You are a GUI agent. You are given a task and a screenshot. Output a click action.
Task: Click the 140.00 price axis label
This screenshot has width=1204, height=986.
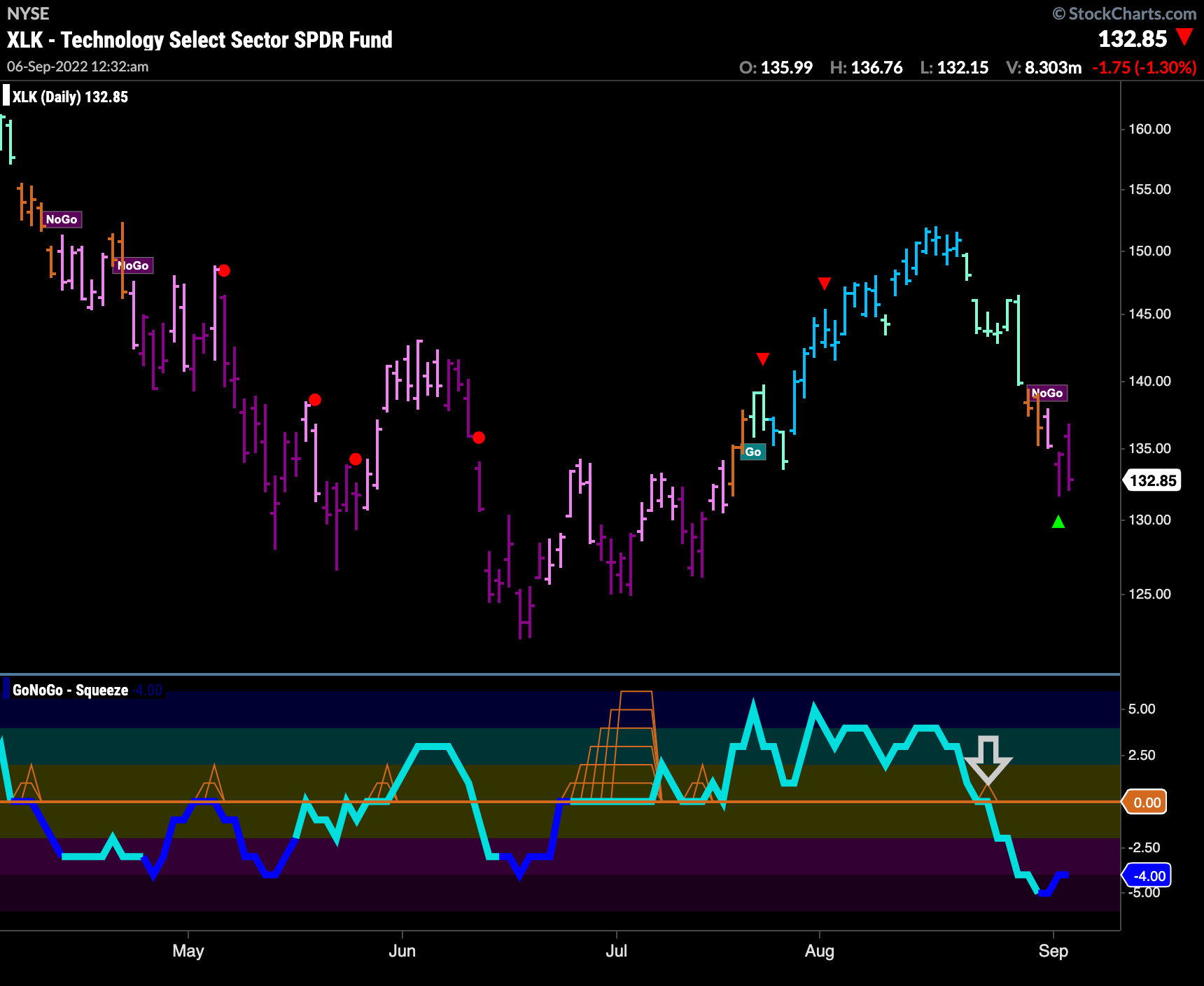point(1149,381)
